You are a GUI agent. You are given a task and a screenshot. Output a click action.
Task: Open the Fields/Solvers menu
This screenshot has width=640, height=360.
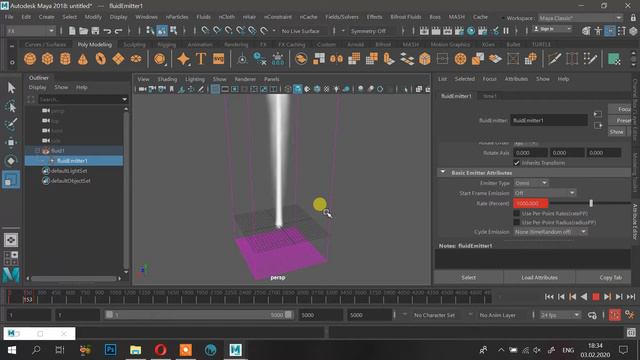tap(342, 17)
